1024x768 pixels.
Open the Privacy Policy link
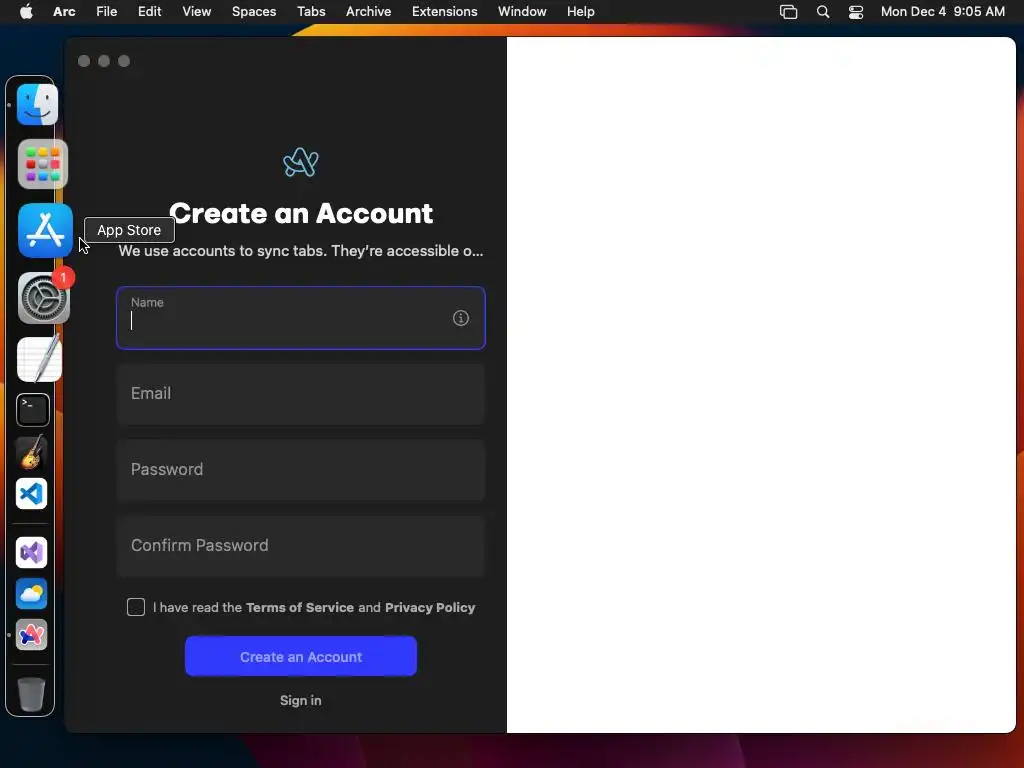pos(430,607)
